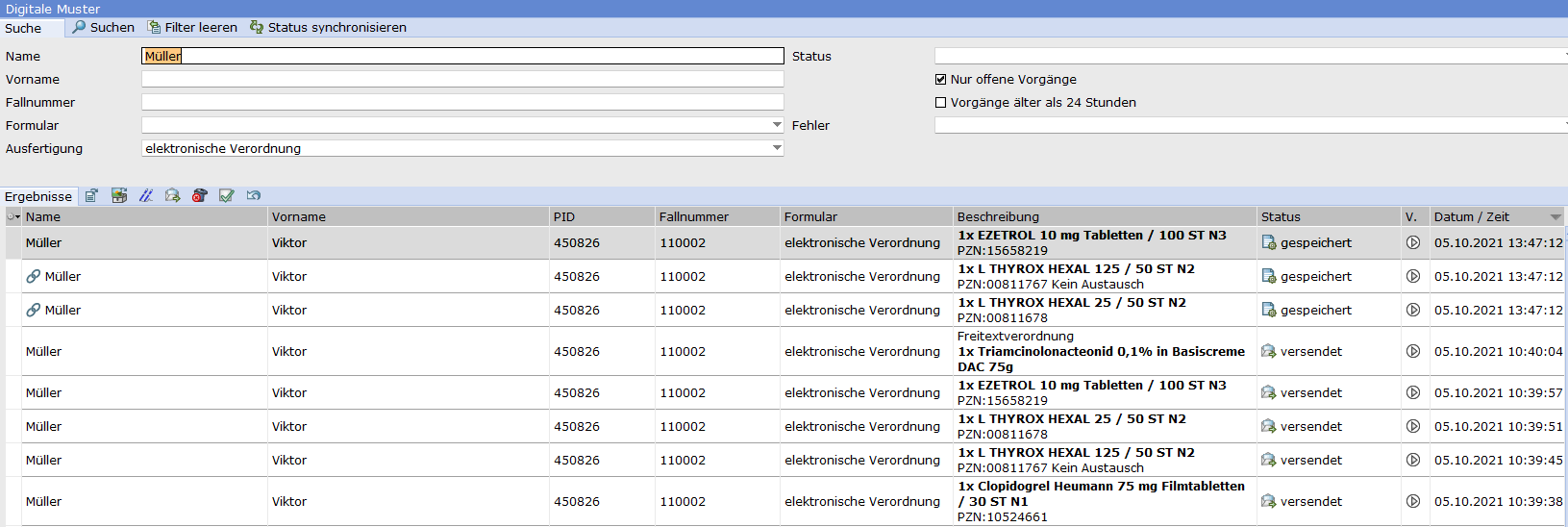Click the Digitale Muster title bar
Viewport: 1568px width, 527px height.
784,9
